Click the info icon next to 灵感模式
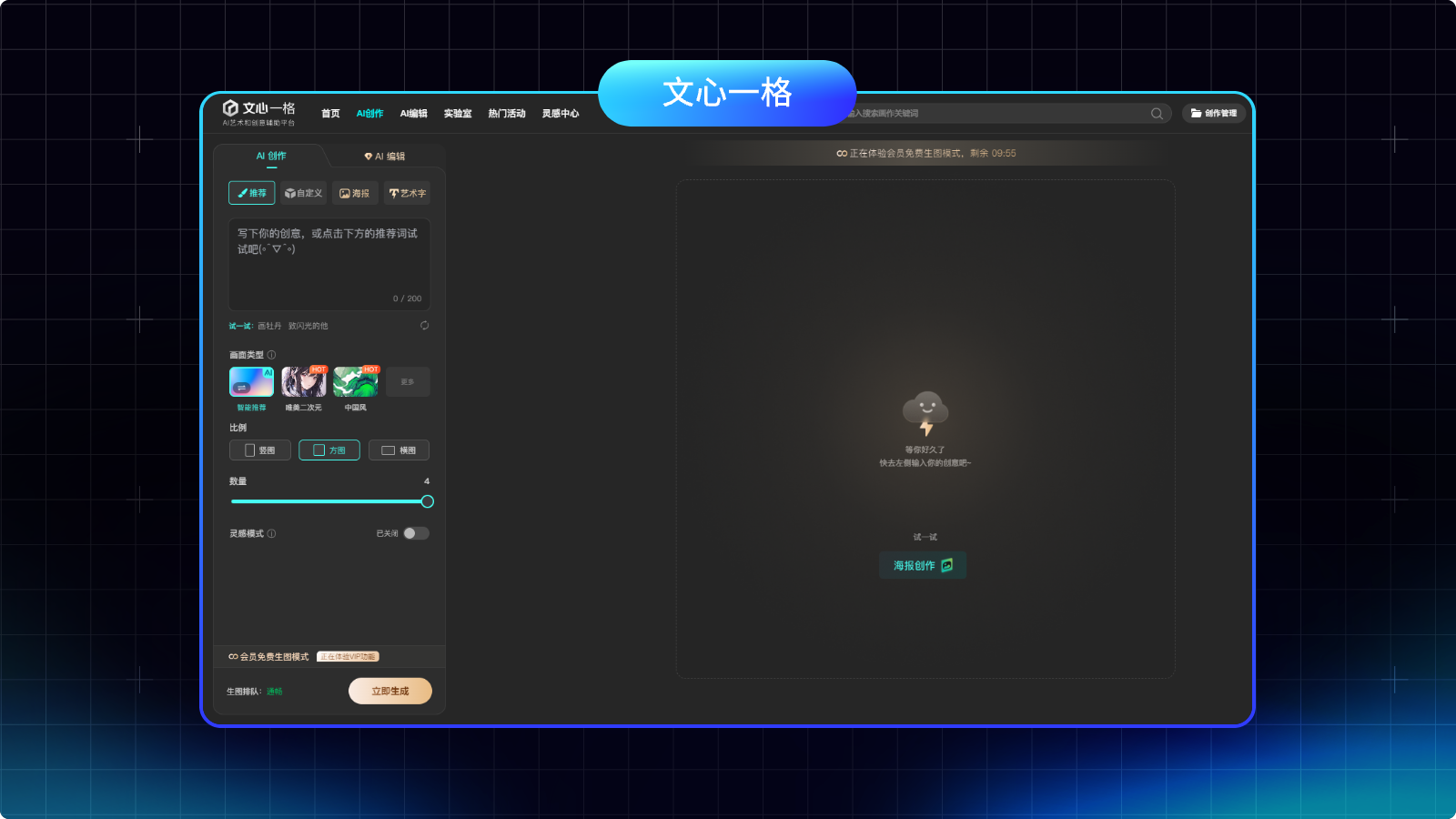The height and width of the screenshot is (819, 1456). (x=271, y=534)
